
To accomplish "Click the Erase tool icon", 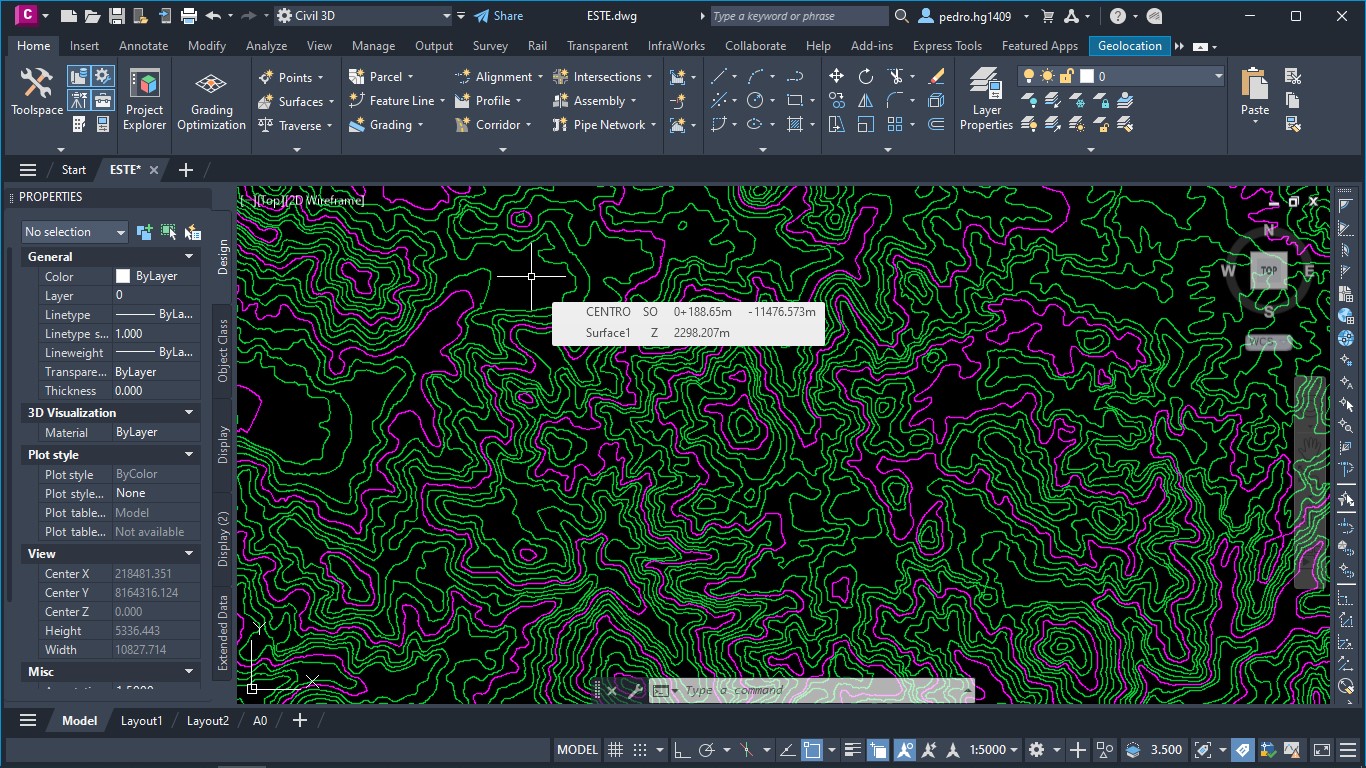I will pyautogui.click(x=936, y=76).
